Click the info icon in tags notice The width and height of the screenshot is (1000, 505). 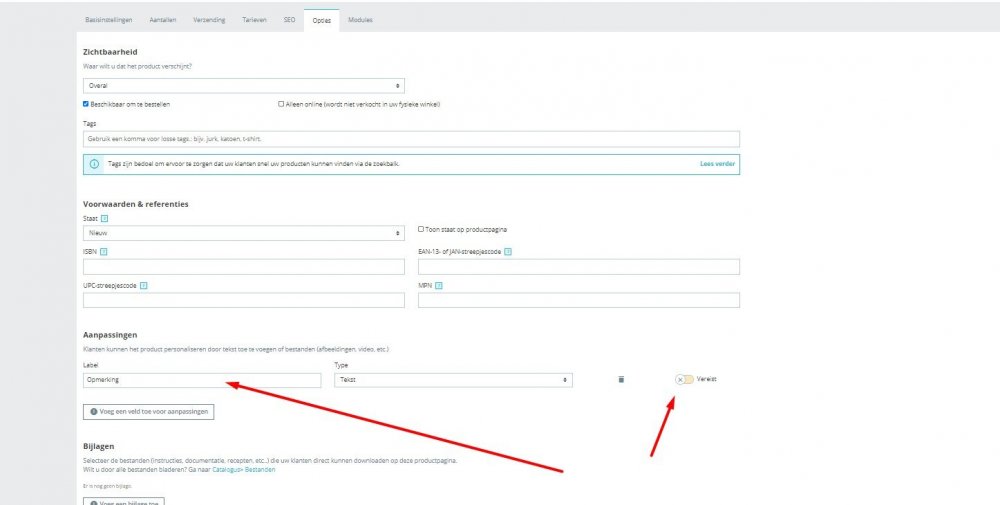pos(94,164)
